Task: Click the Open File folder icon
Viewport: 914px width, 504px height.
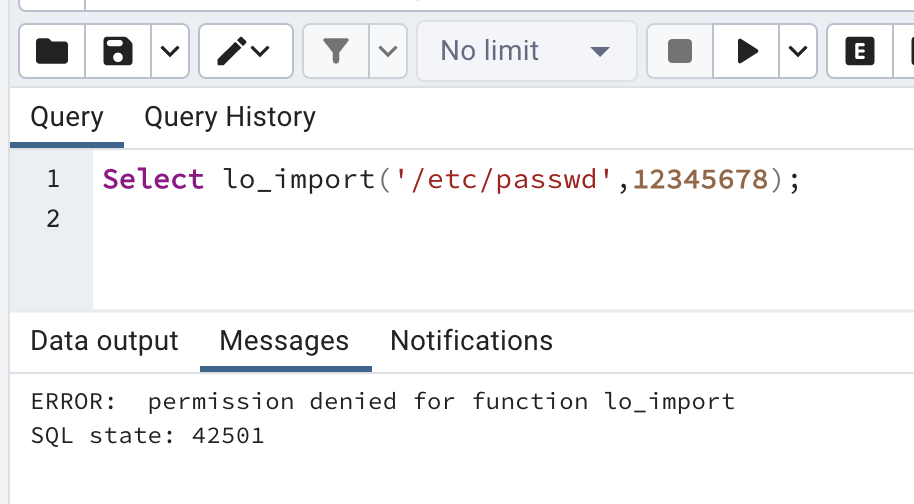Action: pos(52,51)
